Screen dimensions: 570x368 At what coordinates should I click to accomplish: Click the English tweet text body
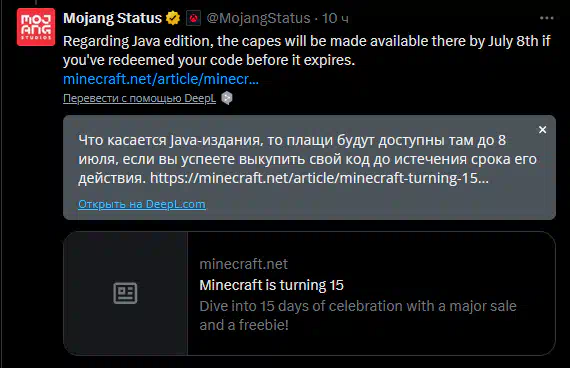coord(307,51)
